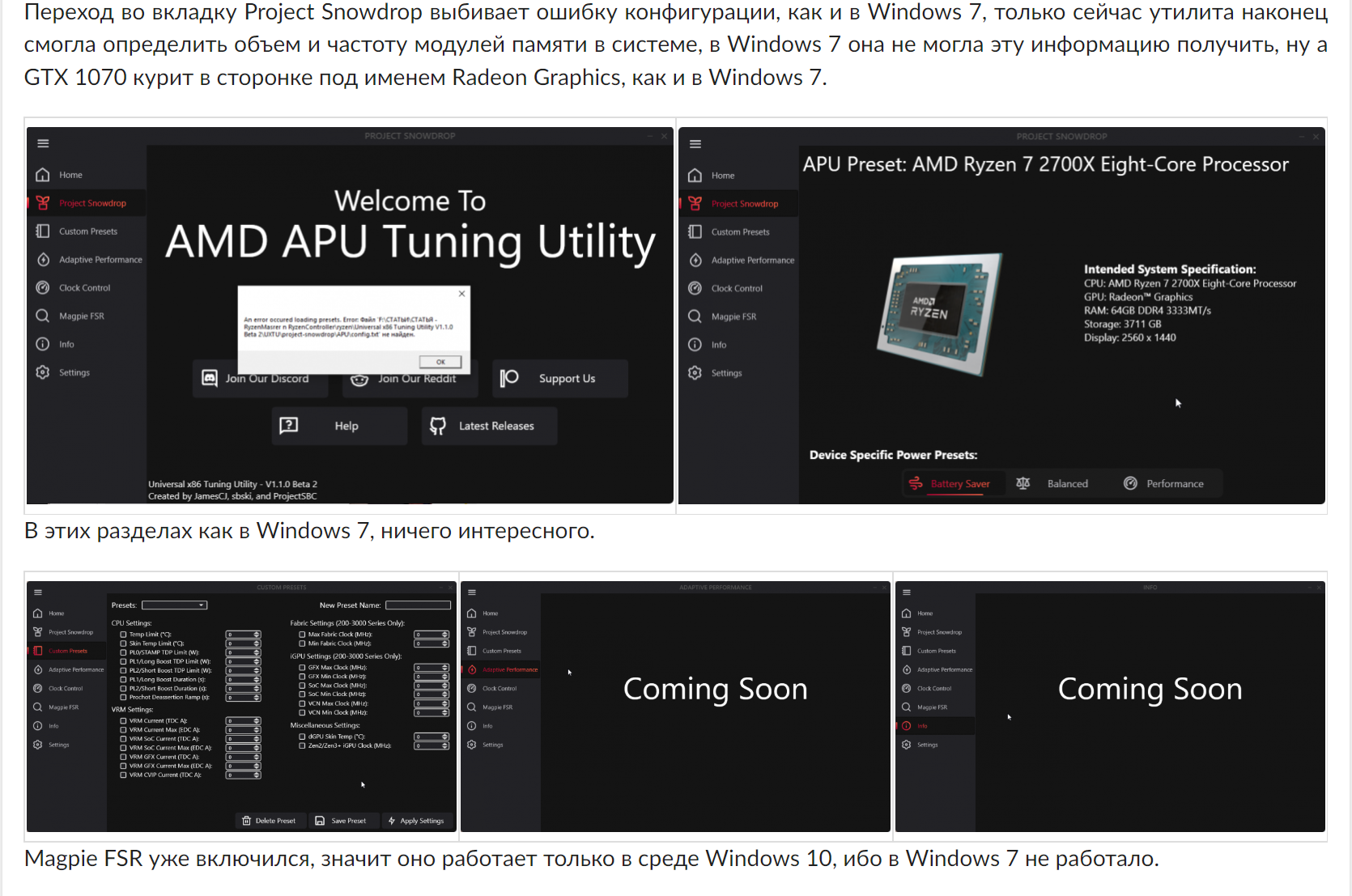
Task: Click the dGPU Skin Temp value stepper
Action: pyautogui.click(x=432, y=737)
